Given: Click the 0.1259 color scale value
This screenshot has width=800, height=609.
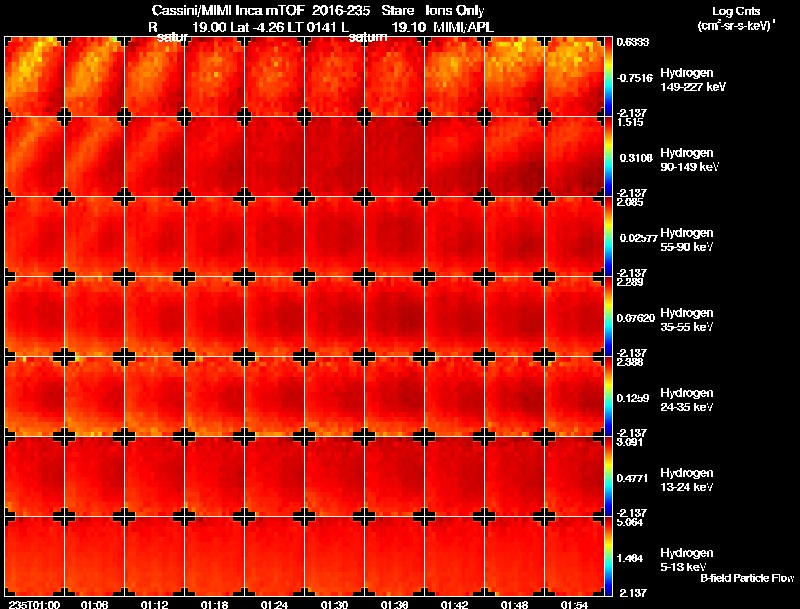Looking at the screenshot, I should click(633, 398).
